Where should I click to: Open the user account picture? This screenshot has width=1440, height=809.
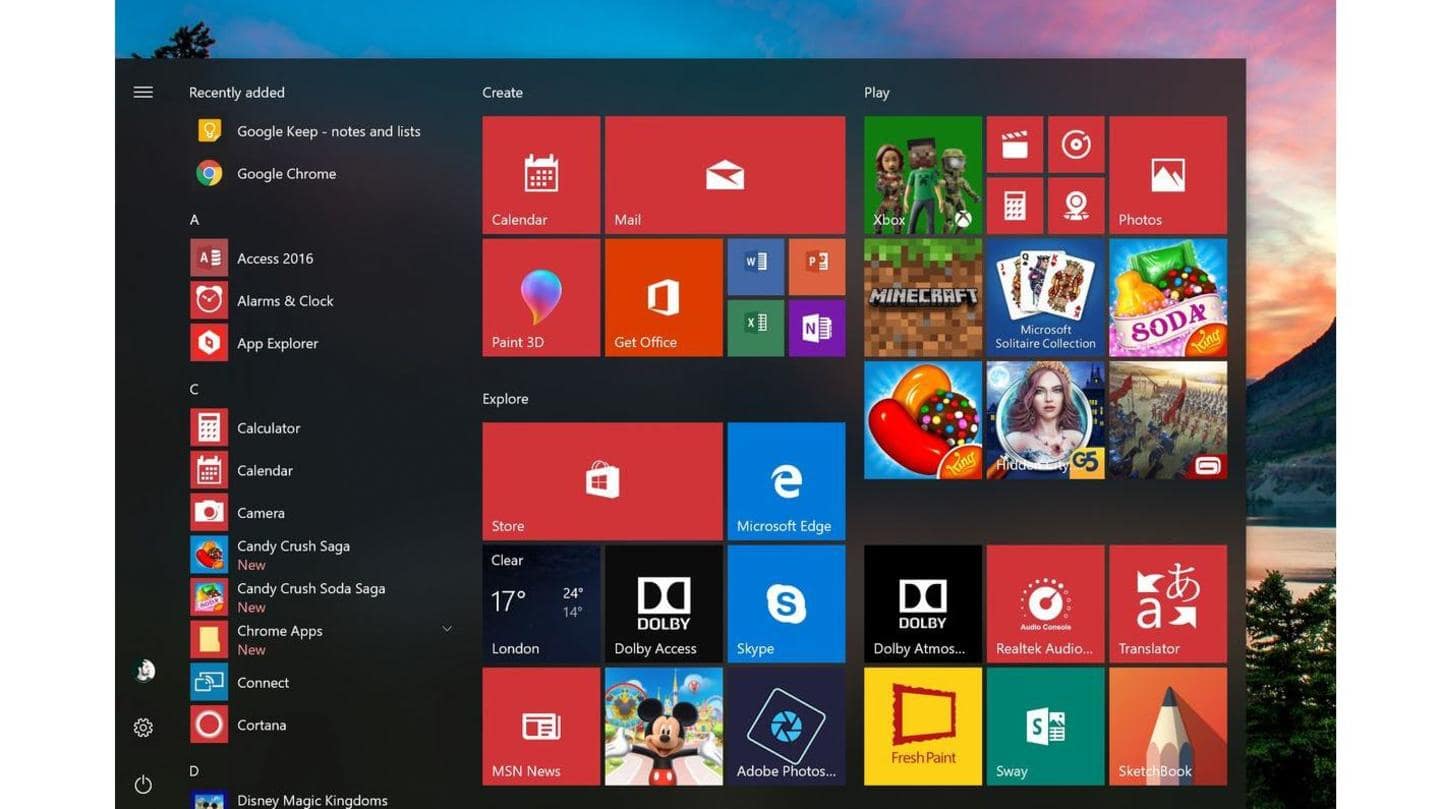coord(144,671)
